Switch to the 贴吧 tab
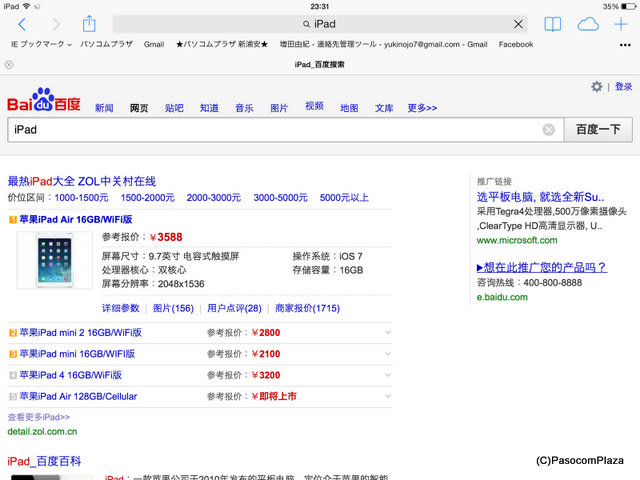The height and width of the screenshot is (480, 640). pos(174,108)
